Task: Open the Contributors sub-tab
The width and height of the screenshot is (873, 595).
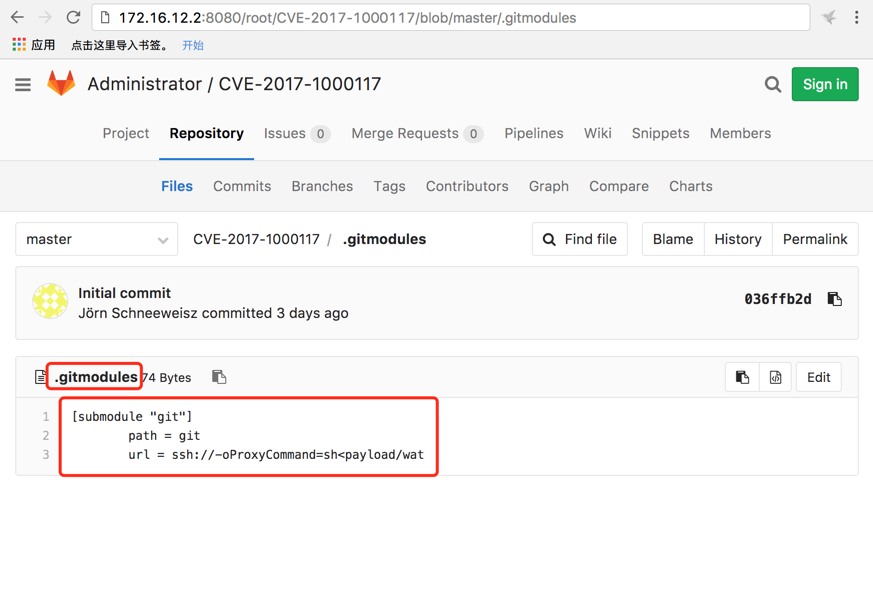Action: pyautogui.click(x=467, y=186)
